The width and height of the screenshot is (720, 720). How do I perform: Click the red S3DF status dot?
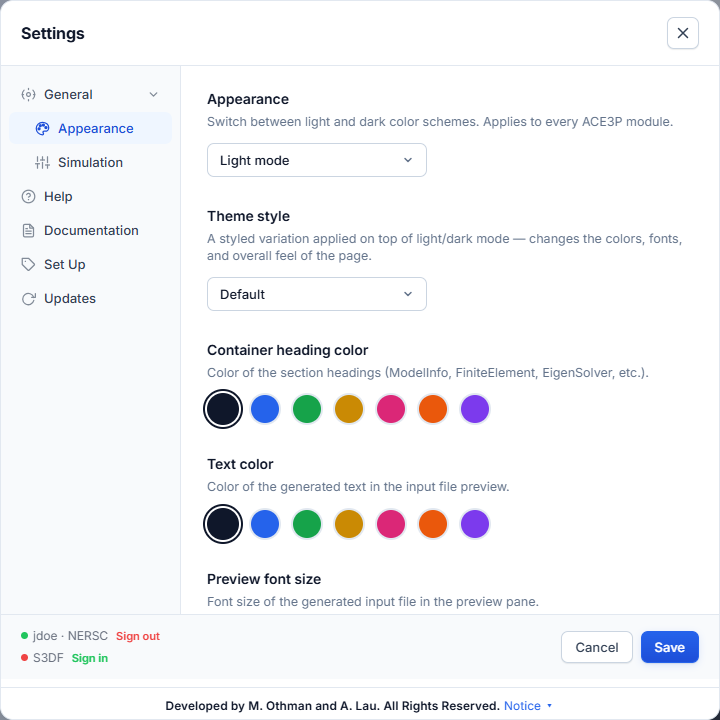pos(24,658)
